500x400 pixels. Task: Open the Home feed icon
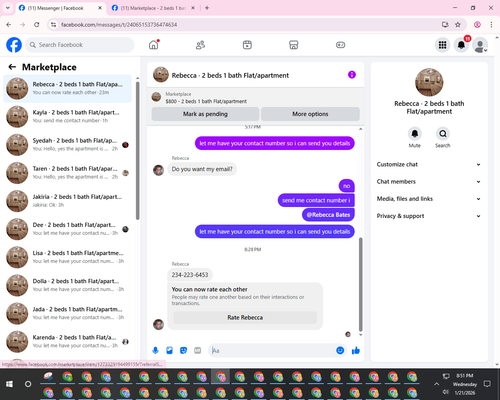click(154, 45)
